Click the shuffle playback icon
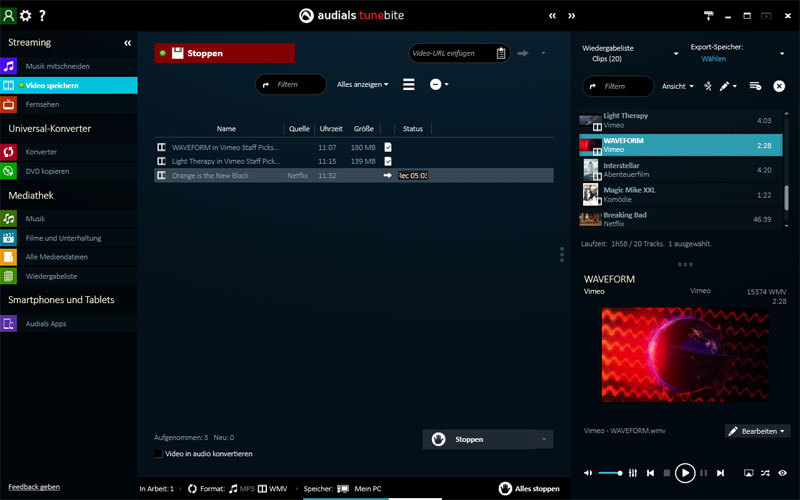The image size is (800, 500). pos(765,472)
